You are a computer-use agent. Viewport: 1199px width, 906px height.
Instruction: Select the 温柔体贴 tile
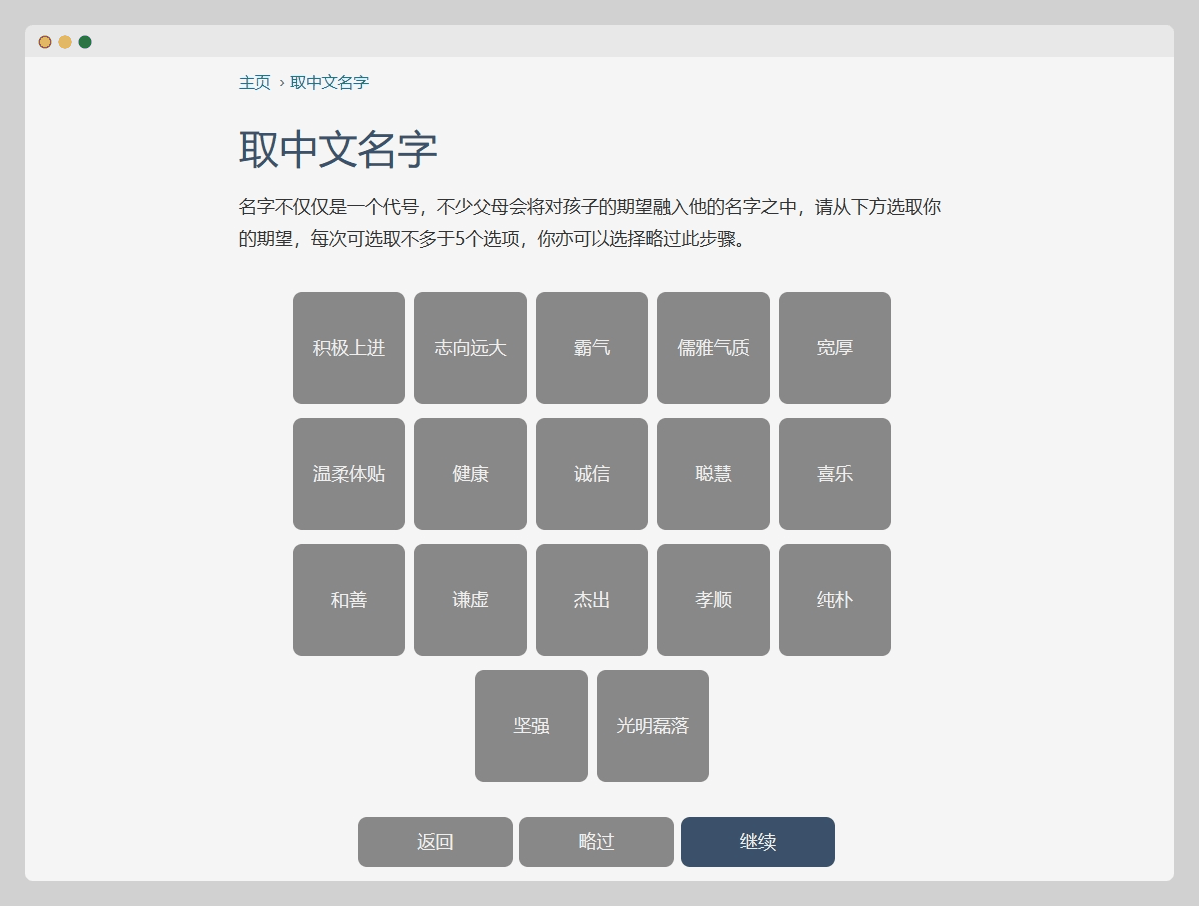point(348,474)
